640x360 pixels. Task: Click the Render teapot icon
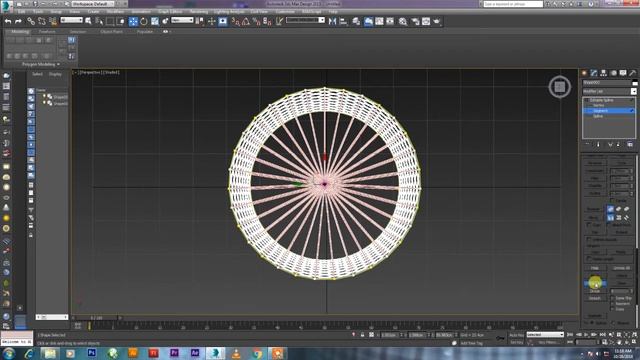pos(437,21)
